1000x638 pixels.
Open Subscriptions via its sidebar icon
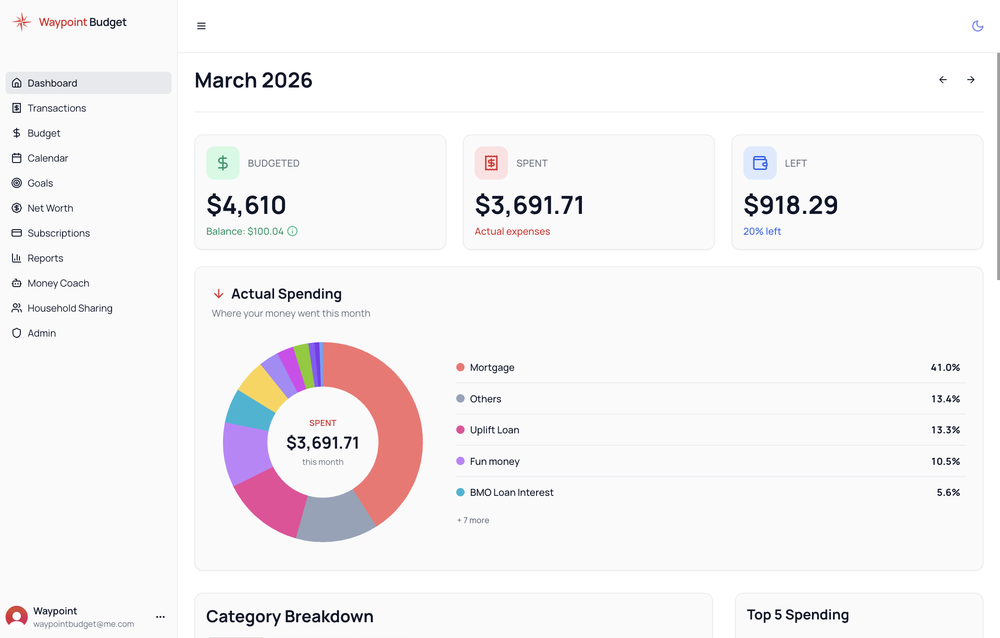[x=16, y=233]
